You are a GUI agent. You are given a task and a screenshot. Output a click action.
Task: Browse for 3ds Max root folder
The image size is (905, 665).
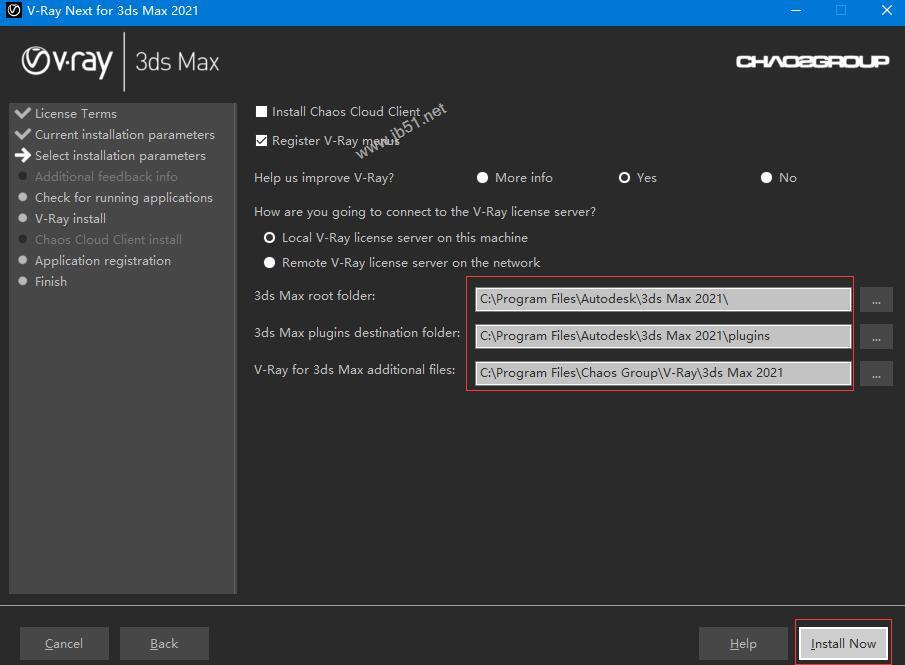coord(875,300)
